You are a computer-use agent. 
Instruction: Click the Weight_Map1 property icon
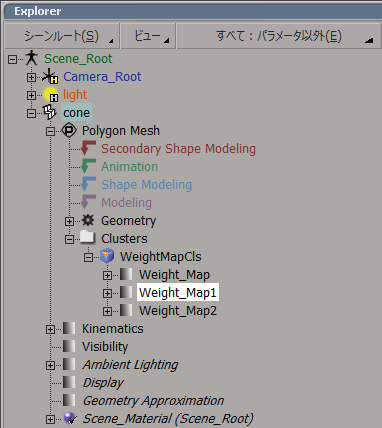[x=126, y=292]
